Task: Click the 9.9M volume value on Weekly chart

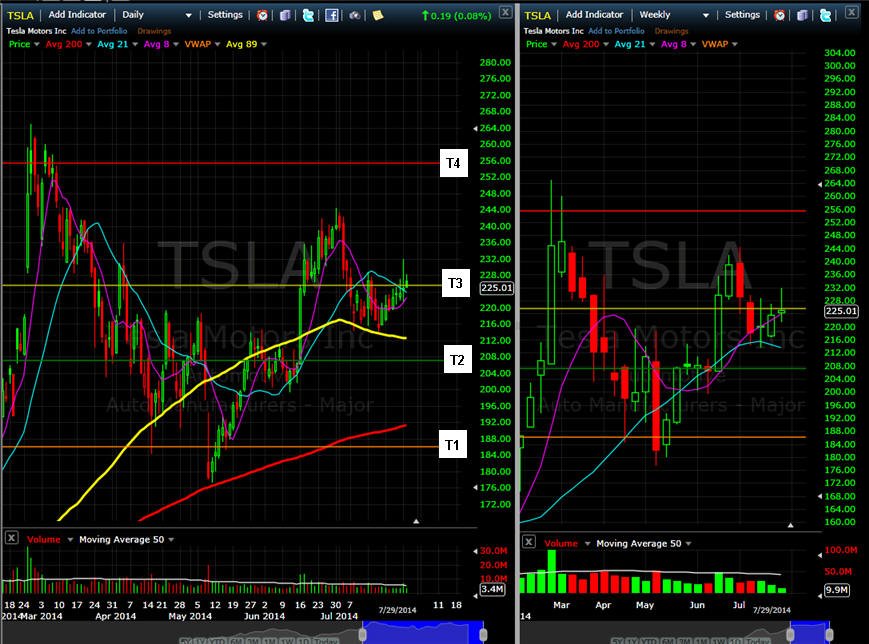Action: tap(837, 590)
